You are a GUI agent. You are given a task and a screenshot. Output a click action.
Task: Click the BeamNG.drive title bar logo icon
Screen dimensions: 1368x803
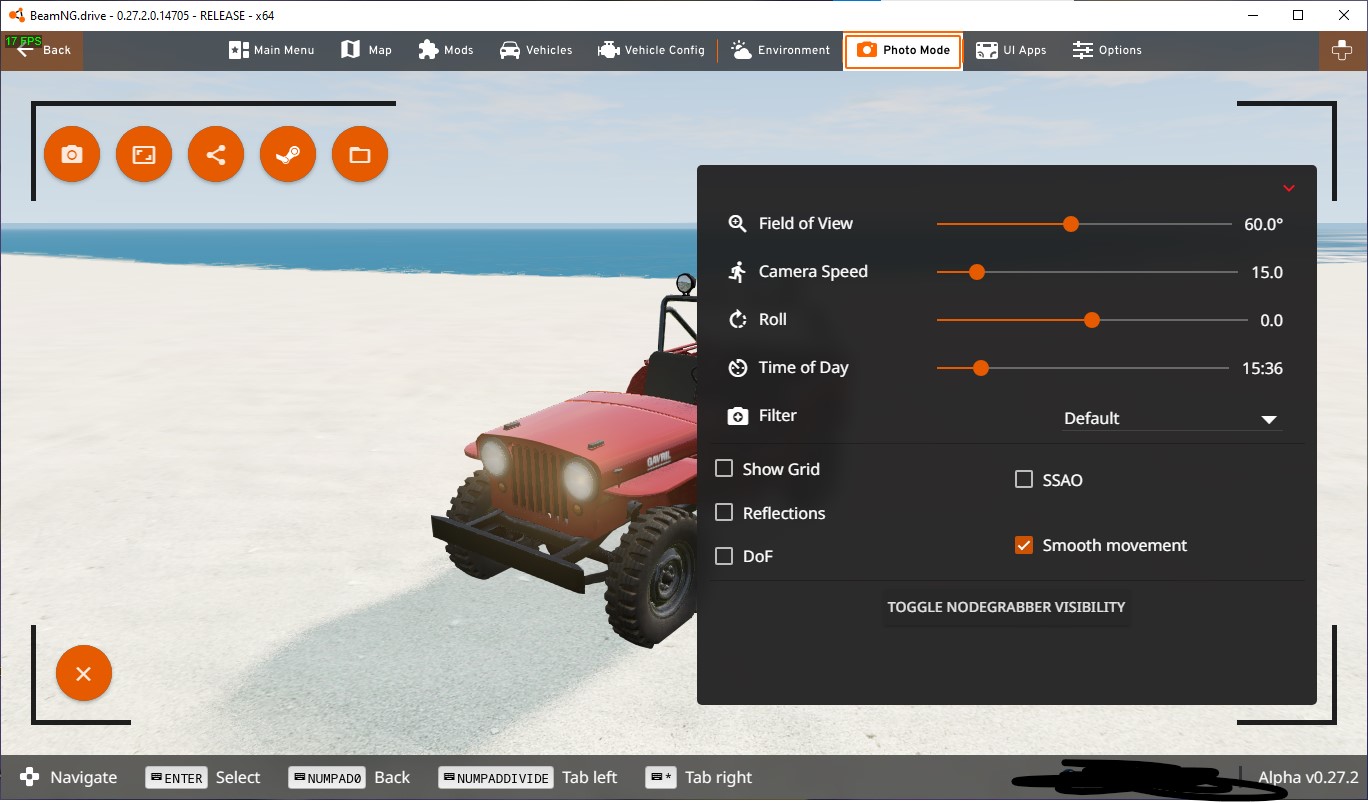coord(16,15)
